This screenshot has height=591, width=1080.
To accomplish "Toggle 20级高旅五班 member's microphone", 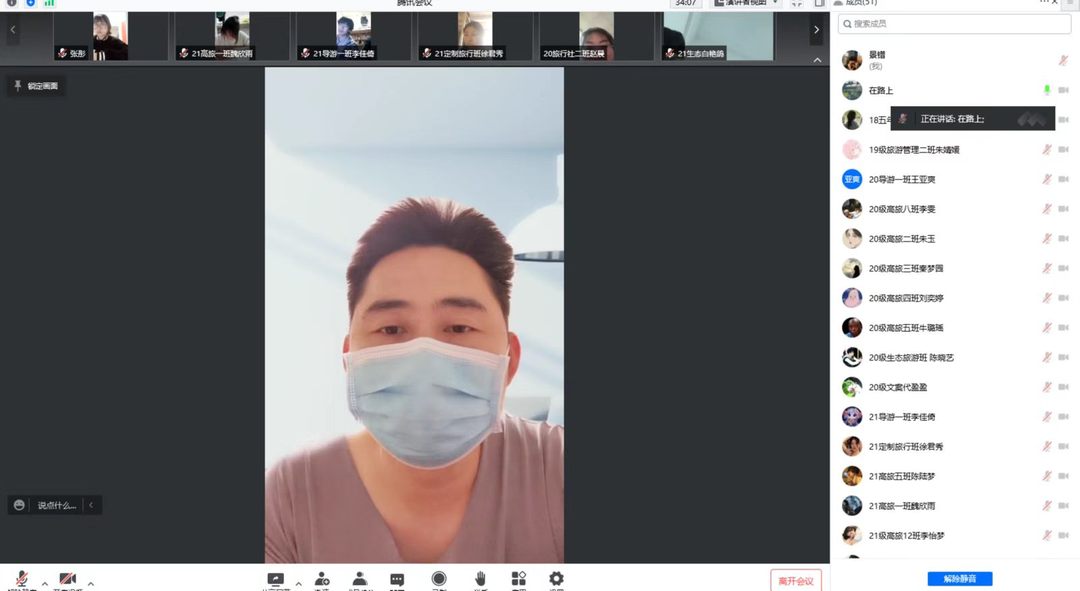I will tap(1047, 327).
